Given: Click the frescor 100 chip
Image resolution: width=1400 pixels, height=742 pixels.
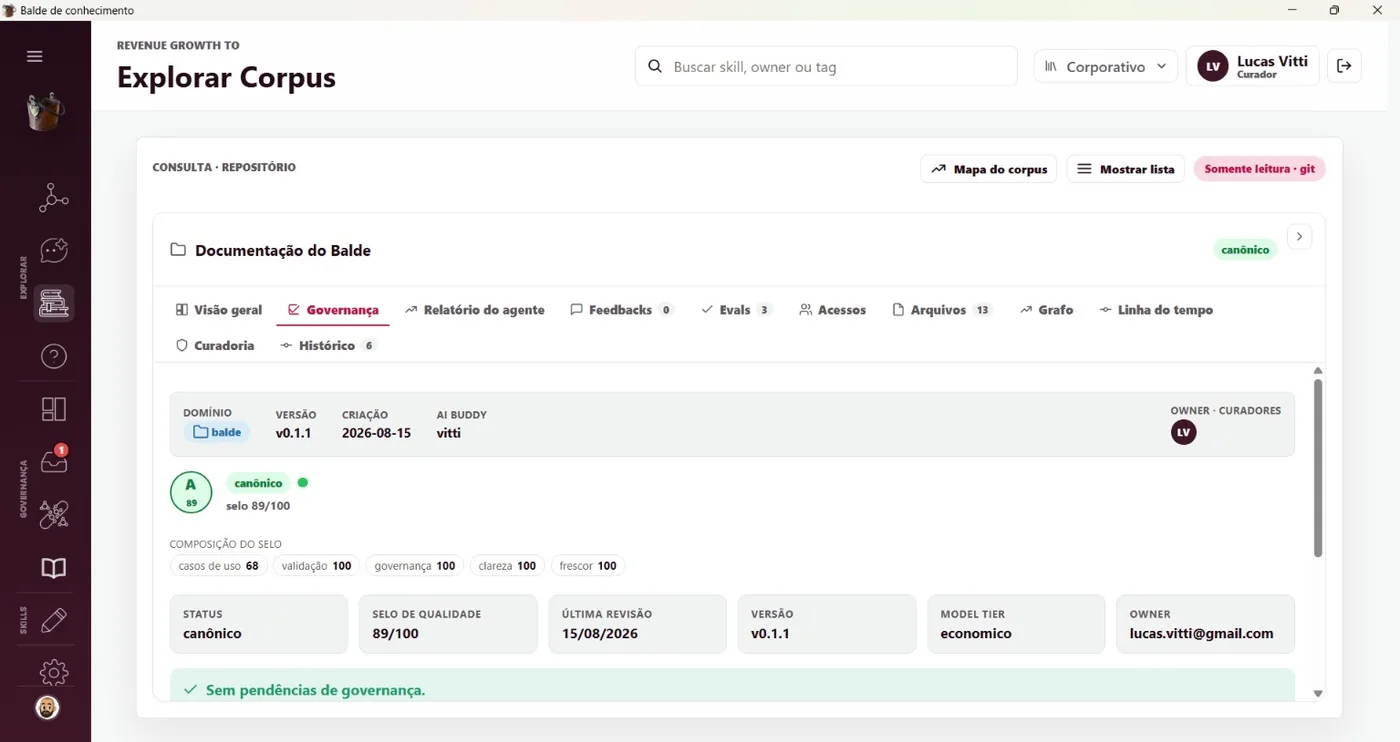Looking at the screenshot, I should 588,566.
